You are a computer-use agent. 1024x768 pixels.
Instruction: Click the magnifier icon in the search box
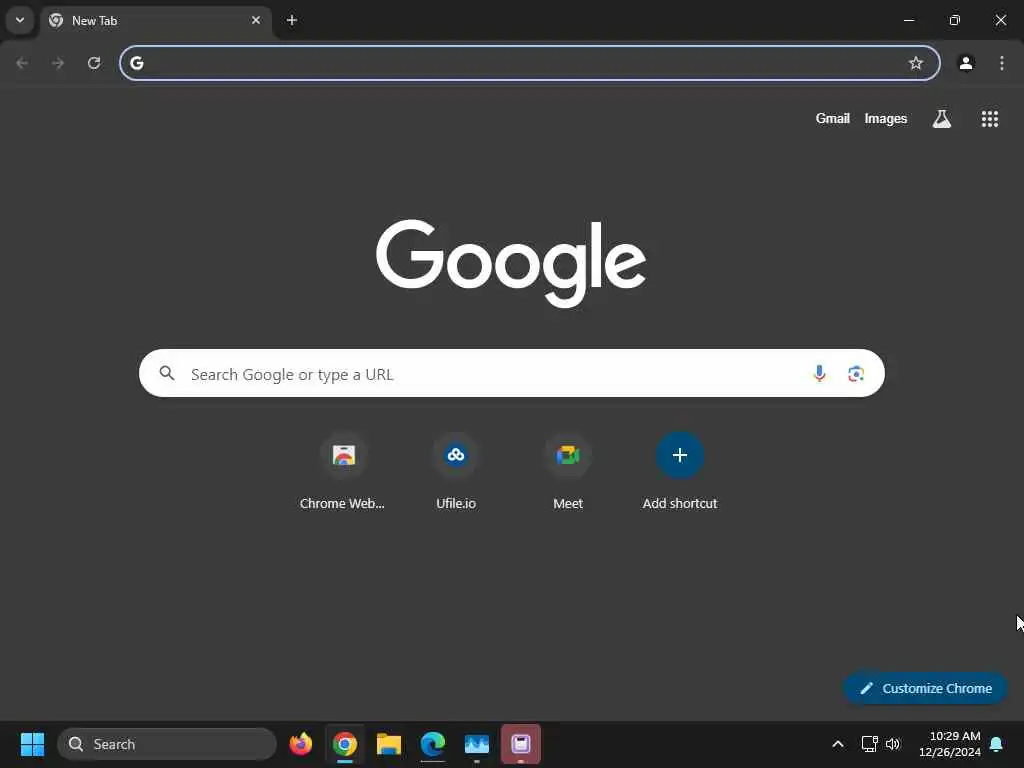coord(167,373)
